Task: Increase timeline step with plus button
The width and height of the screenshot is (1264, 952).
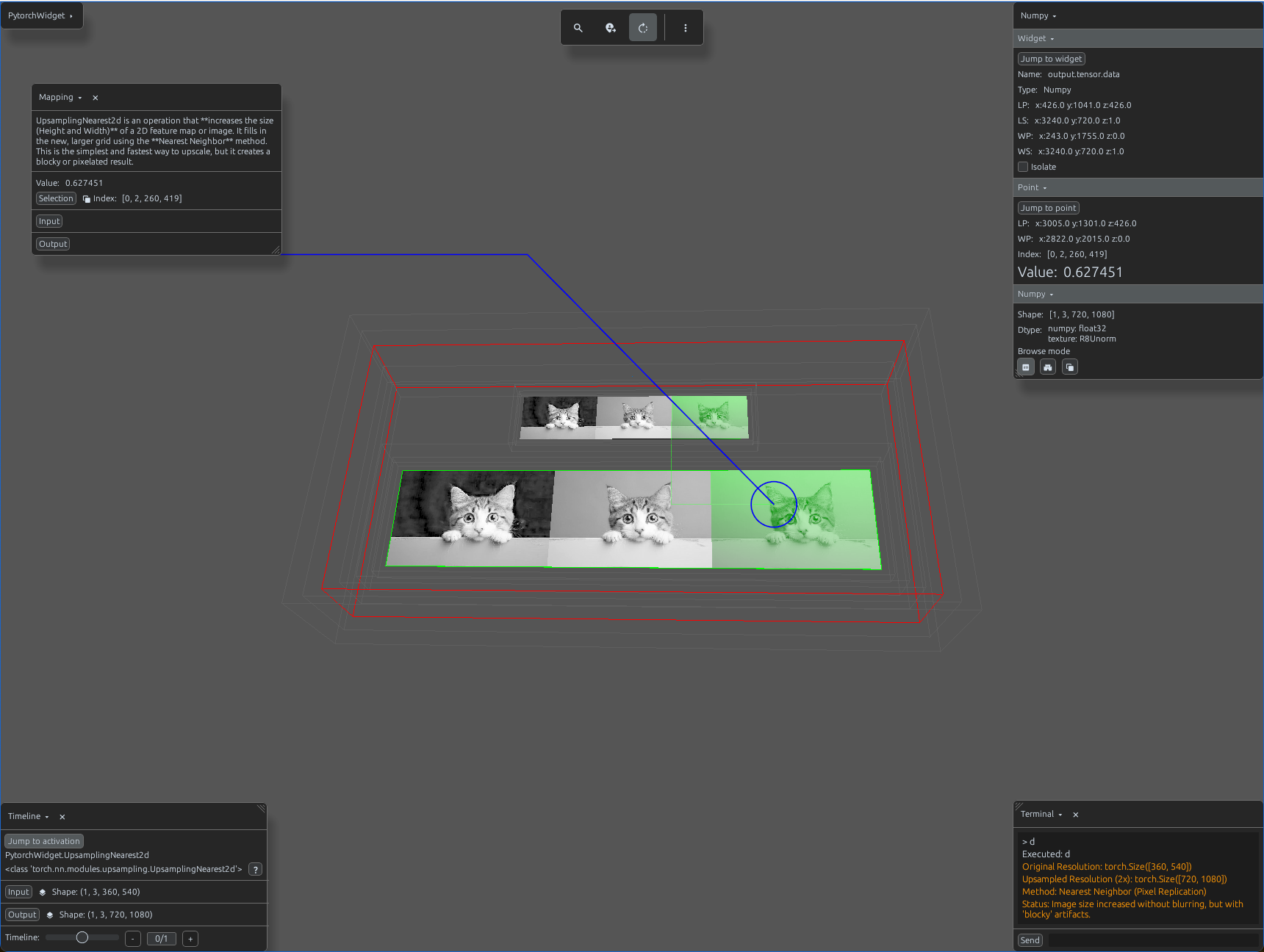Action: (190, 939)
